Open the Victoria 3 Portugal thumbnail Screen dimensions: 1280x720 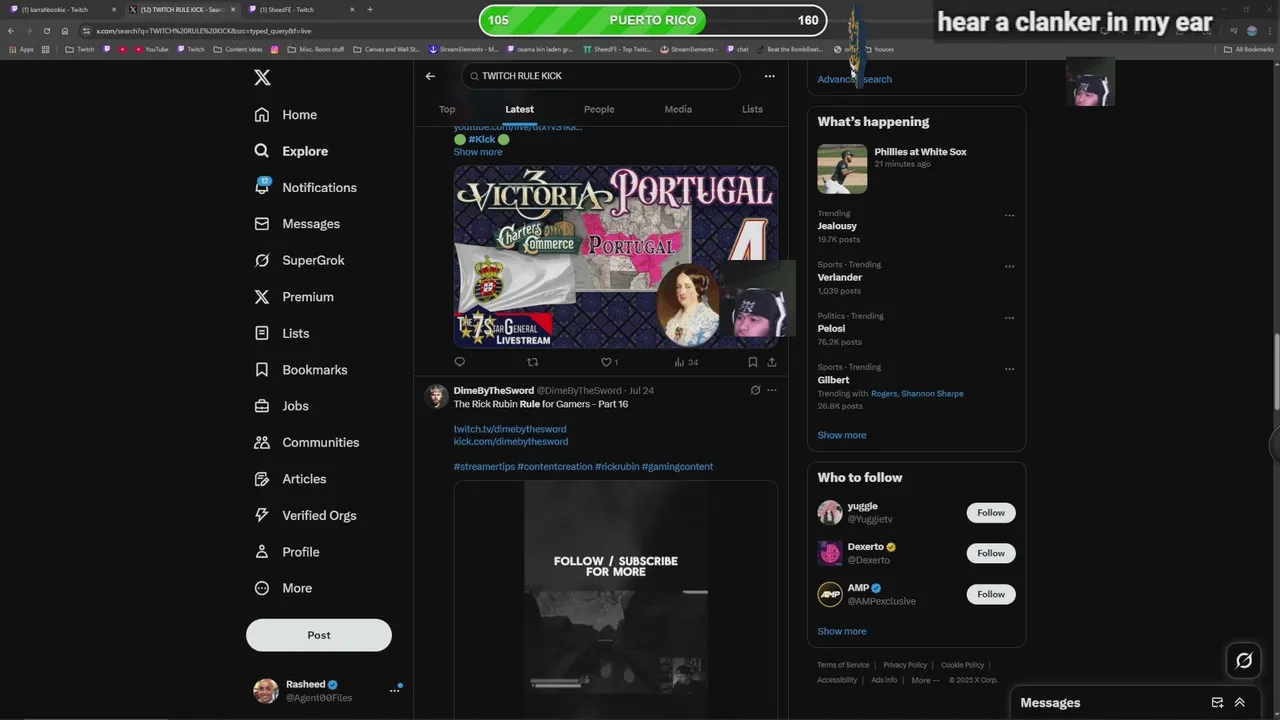coord(615,257)
